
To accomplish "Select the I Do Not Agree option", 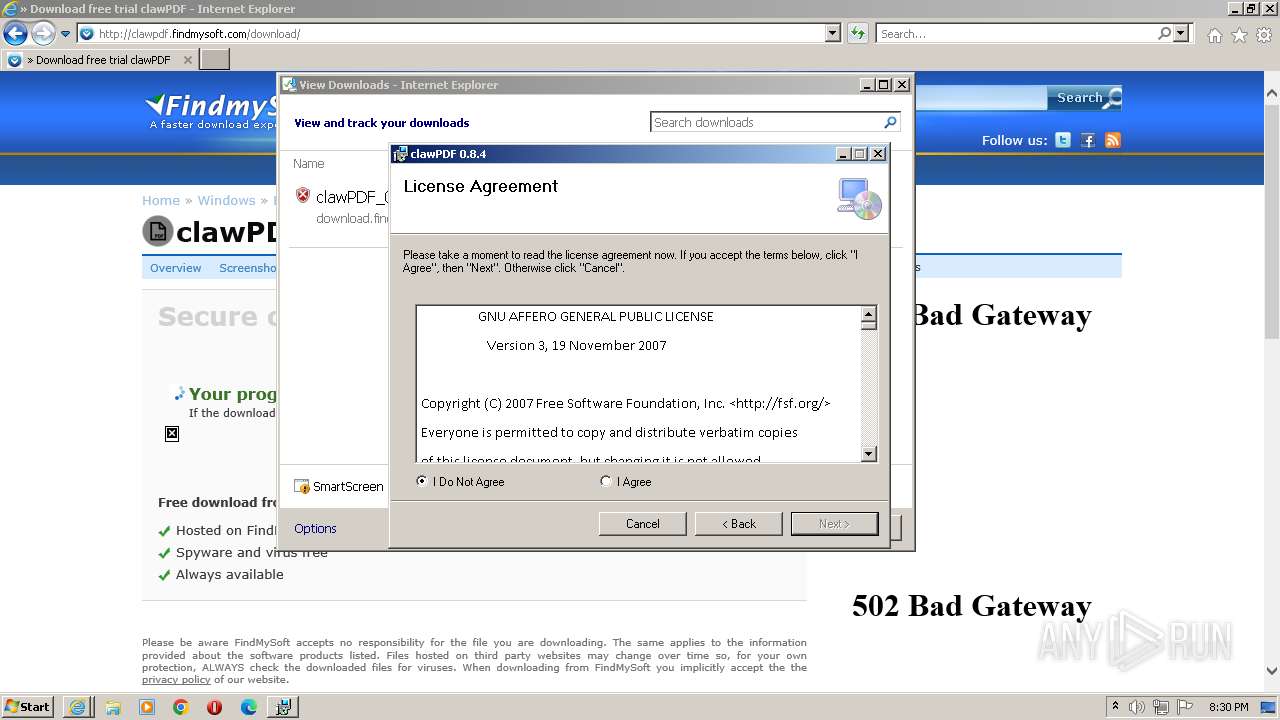I will [421, 482].
